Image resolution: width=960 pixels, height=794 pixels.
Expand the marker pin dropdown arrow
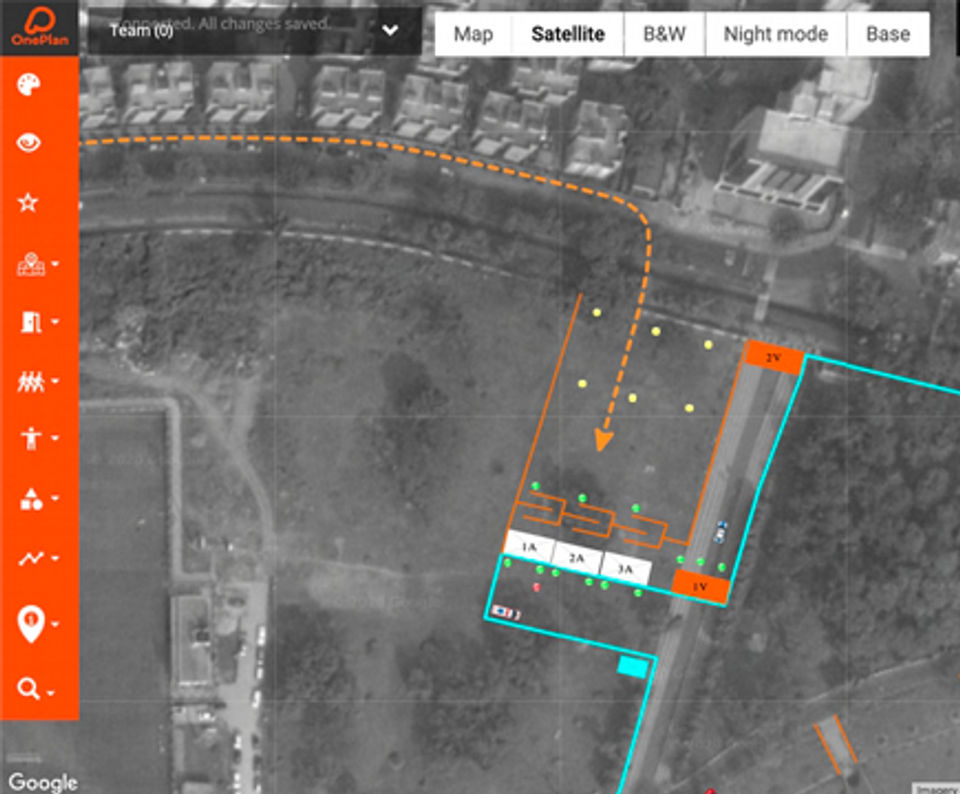point(55,624)
